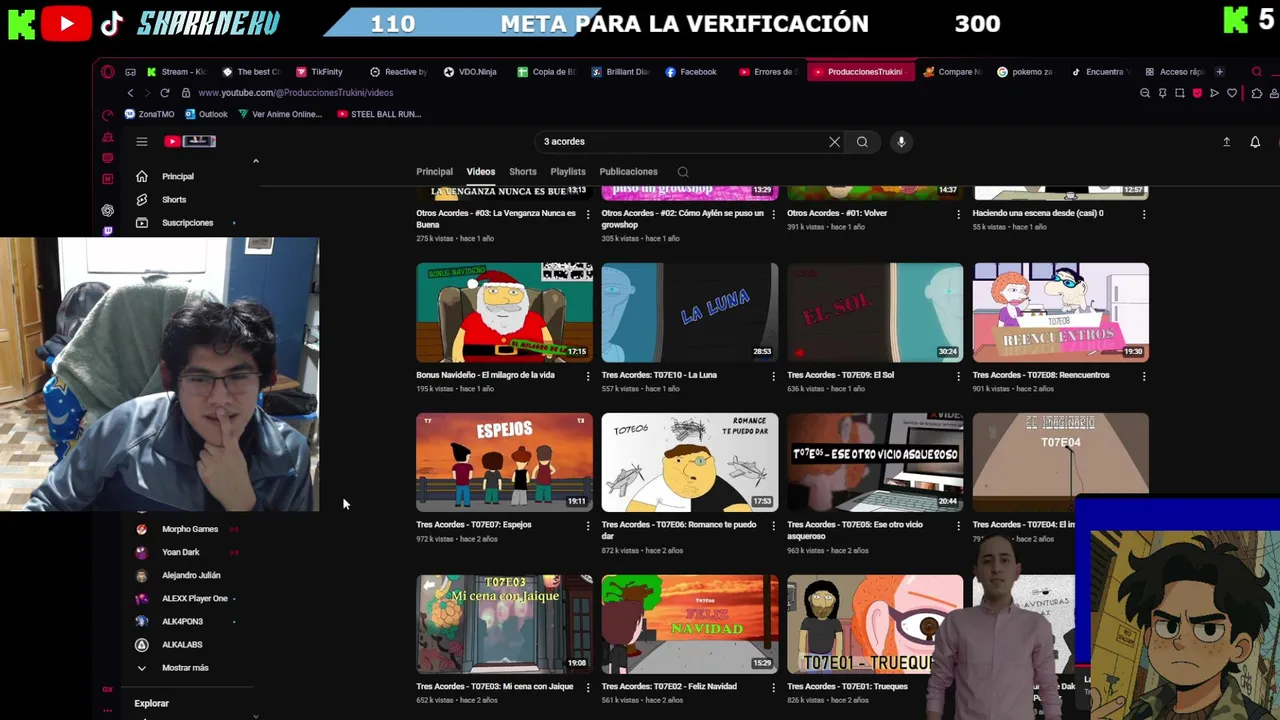Open options menu for La Luna video

pos(773,376)
